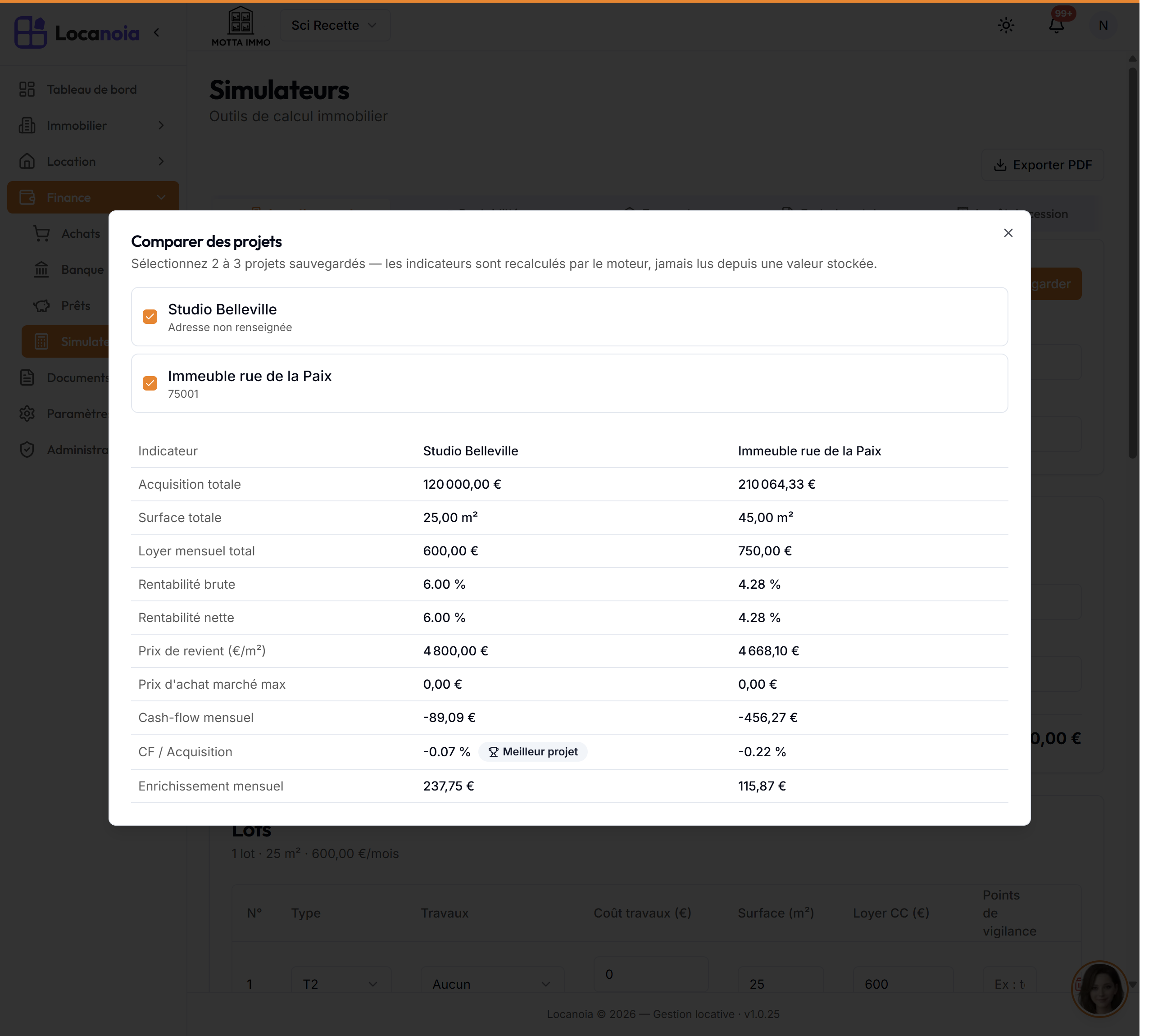Toggle the light/dark theme sun icon
1153x1036 pixels.
(x=1006, y=26)
